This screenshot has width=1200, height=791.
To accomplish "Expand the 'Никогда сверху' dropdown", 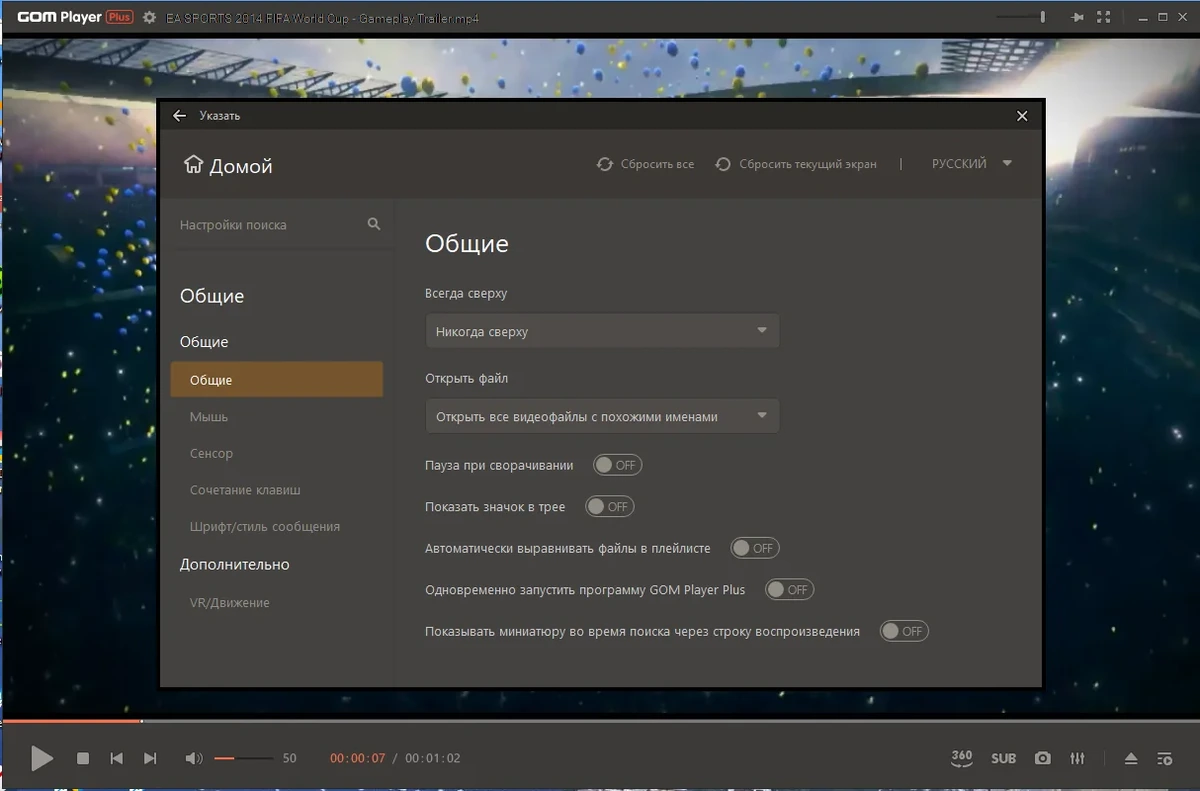I will point(602,331).
